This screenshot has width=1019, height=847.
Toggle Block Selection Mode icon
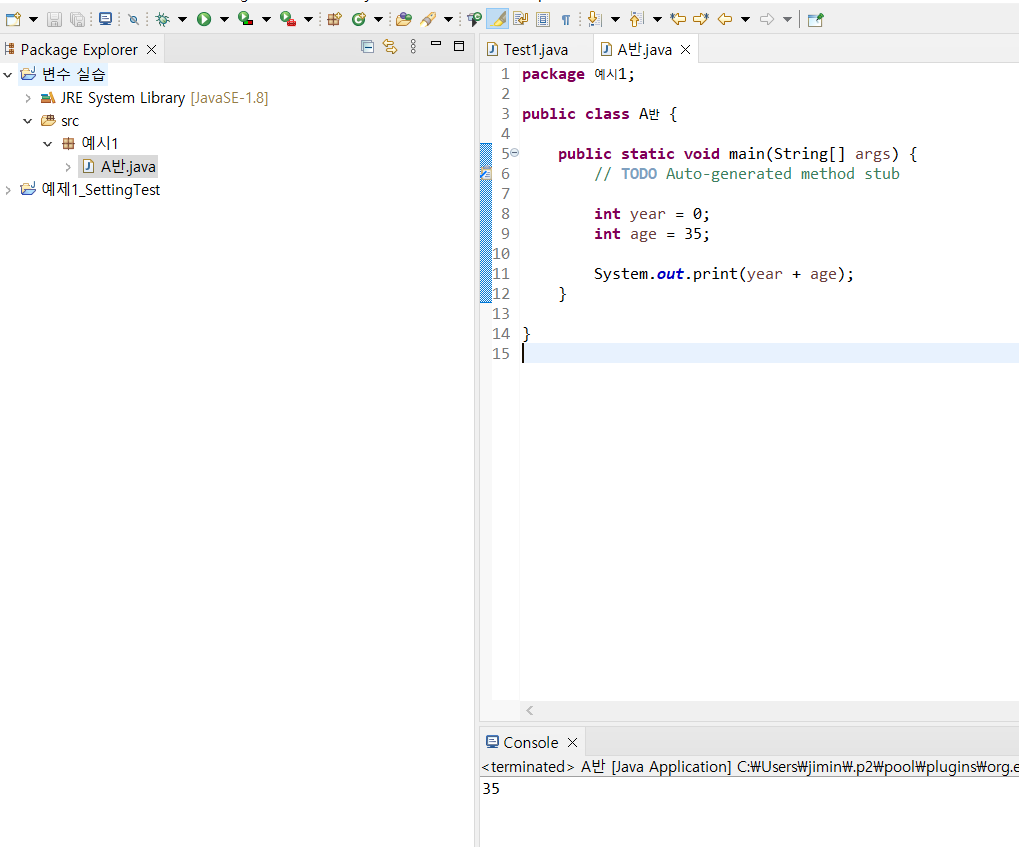tap(543, 20)
